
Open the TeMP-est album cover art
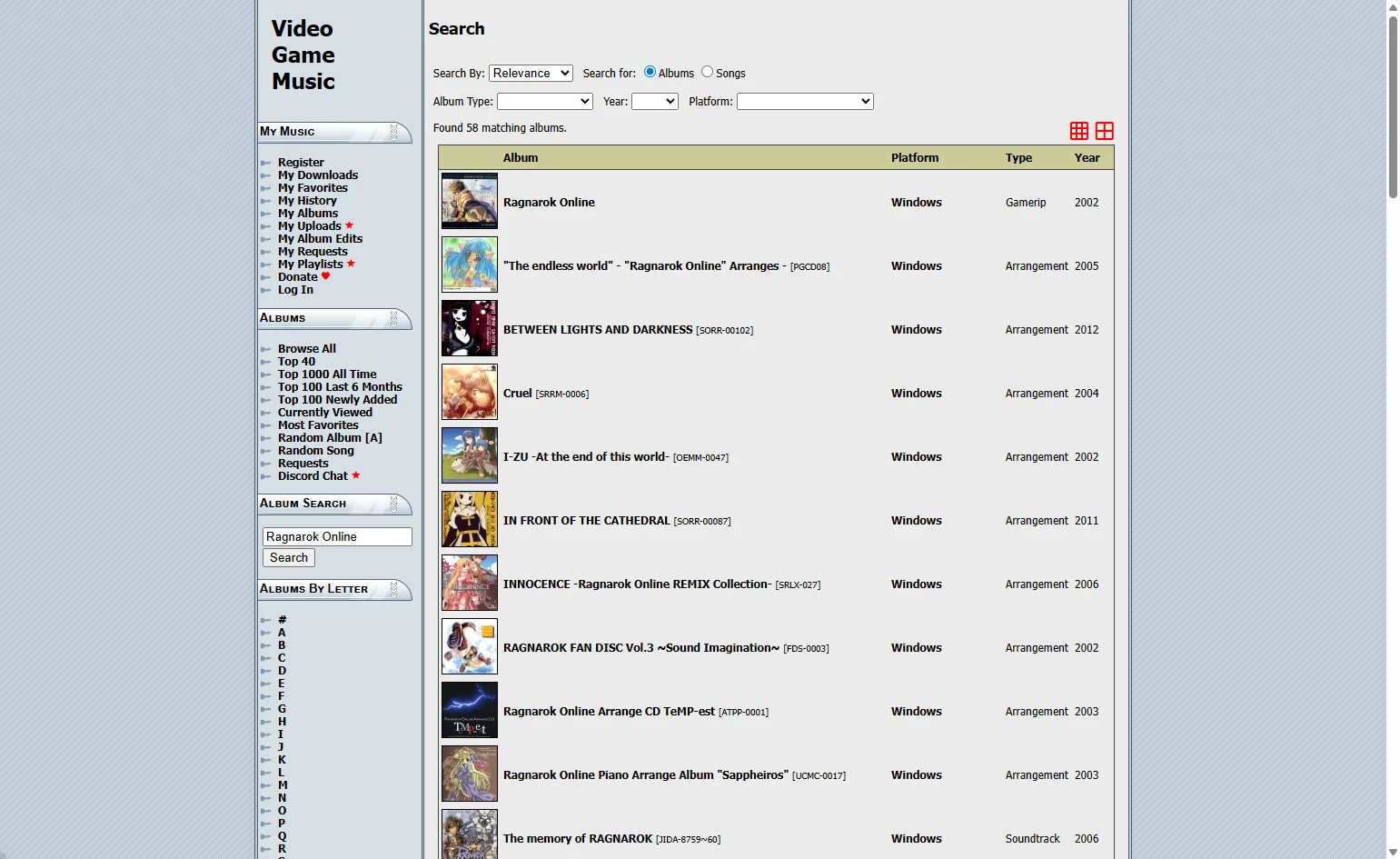coord(470,710)
